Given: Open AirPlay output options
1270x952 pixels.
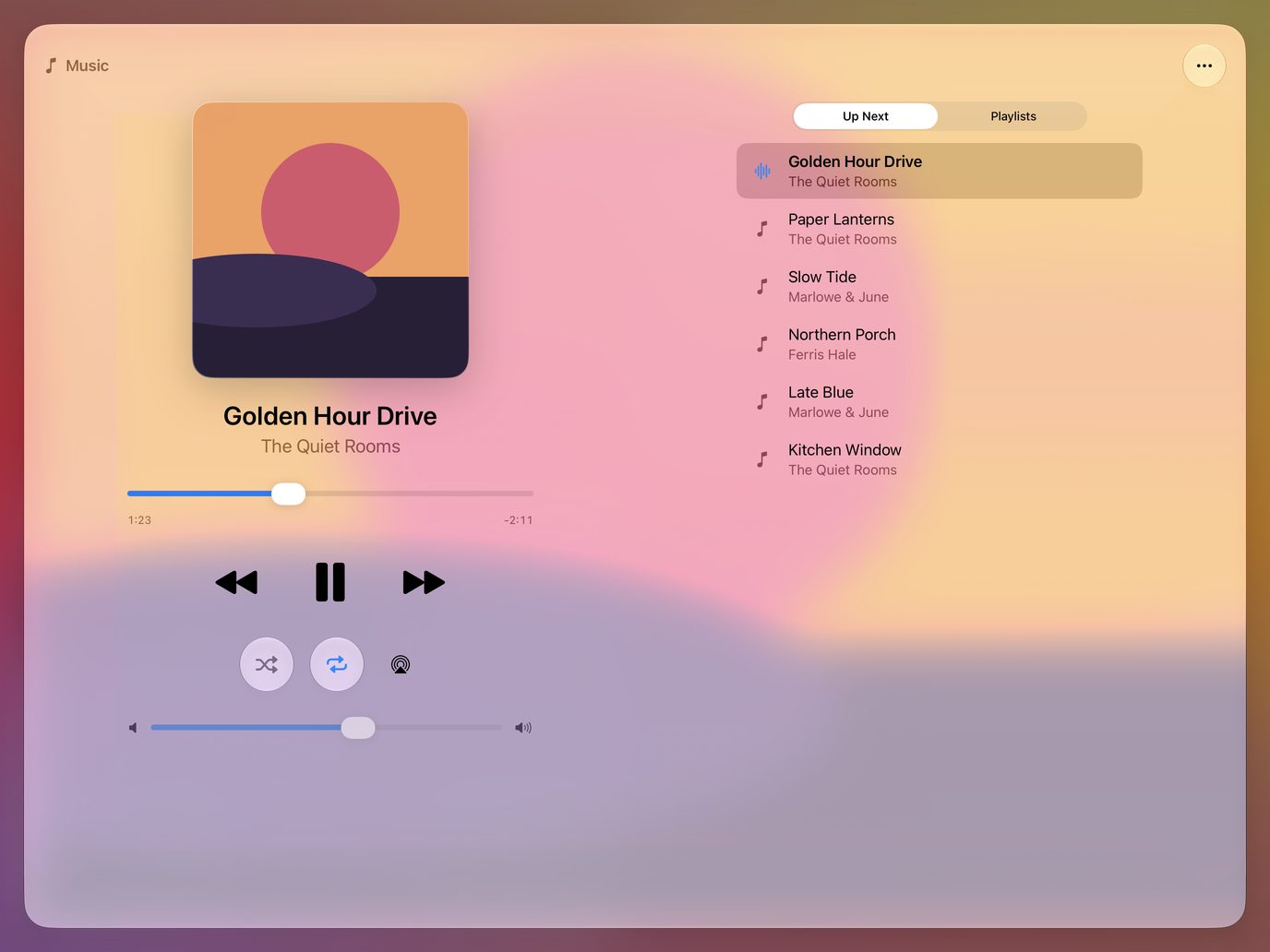Looking at the screenshot, I should tap(401, 664).
